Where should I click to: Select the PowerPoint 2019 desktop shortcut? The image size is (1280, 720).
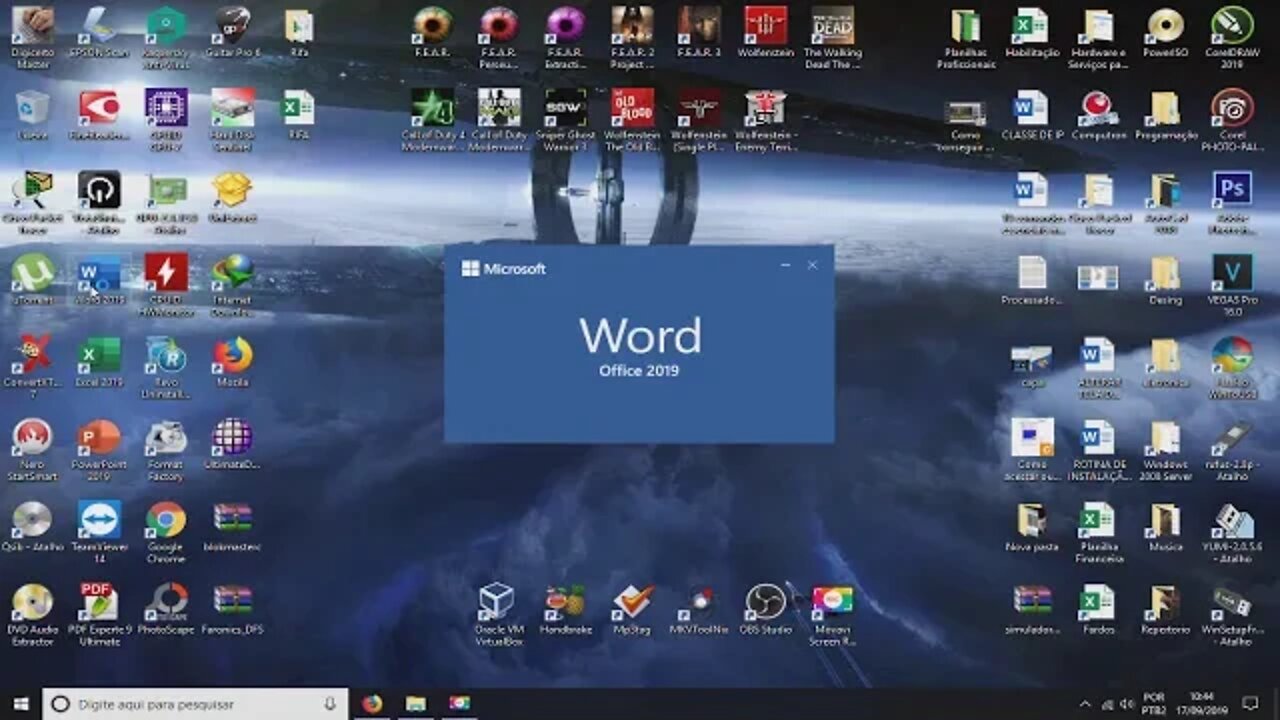click(99, 449)
